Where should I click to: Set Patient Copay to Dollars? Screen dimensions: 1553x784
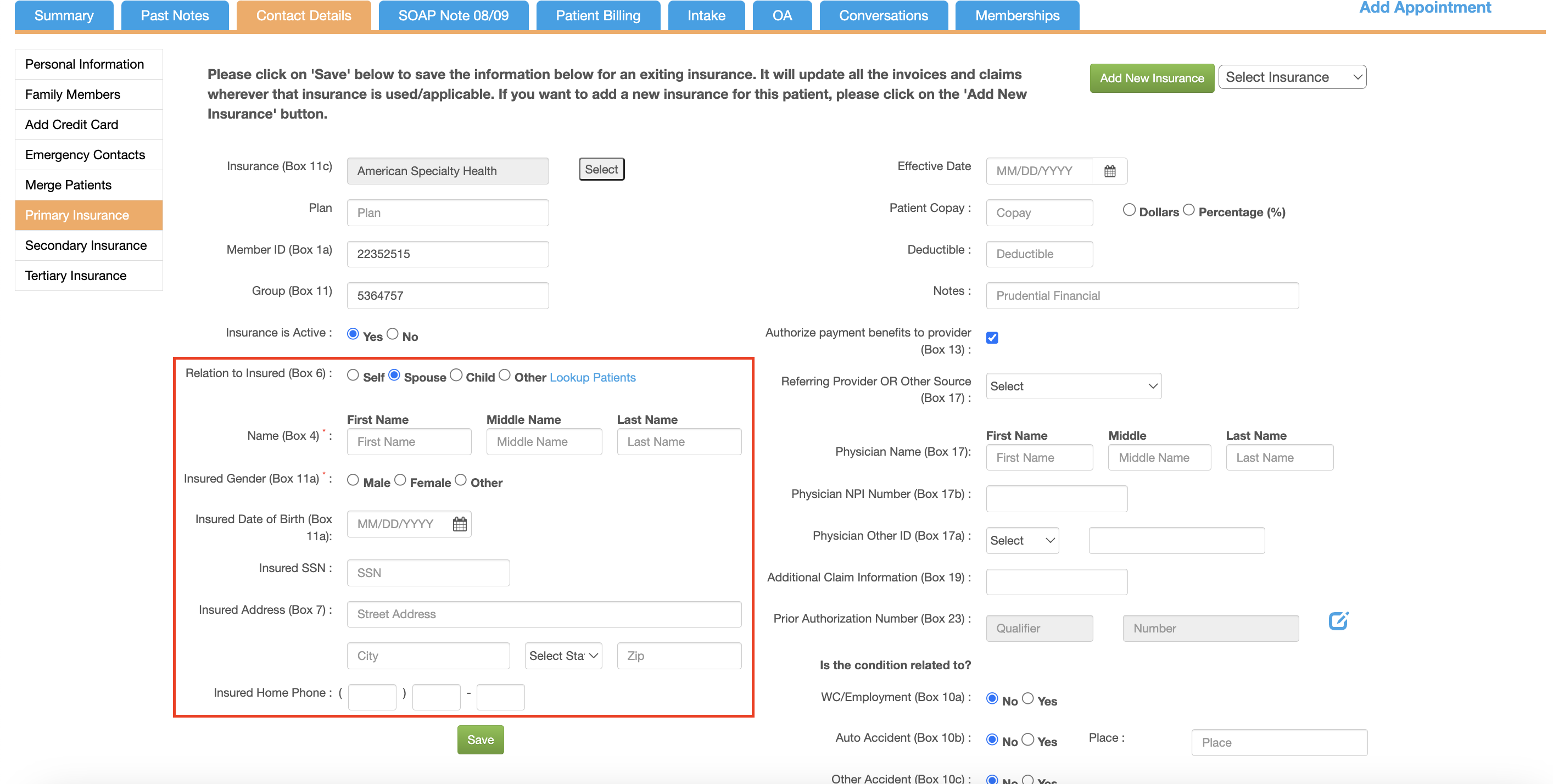click(x=1129, y=210)
